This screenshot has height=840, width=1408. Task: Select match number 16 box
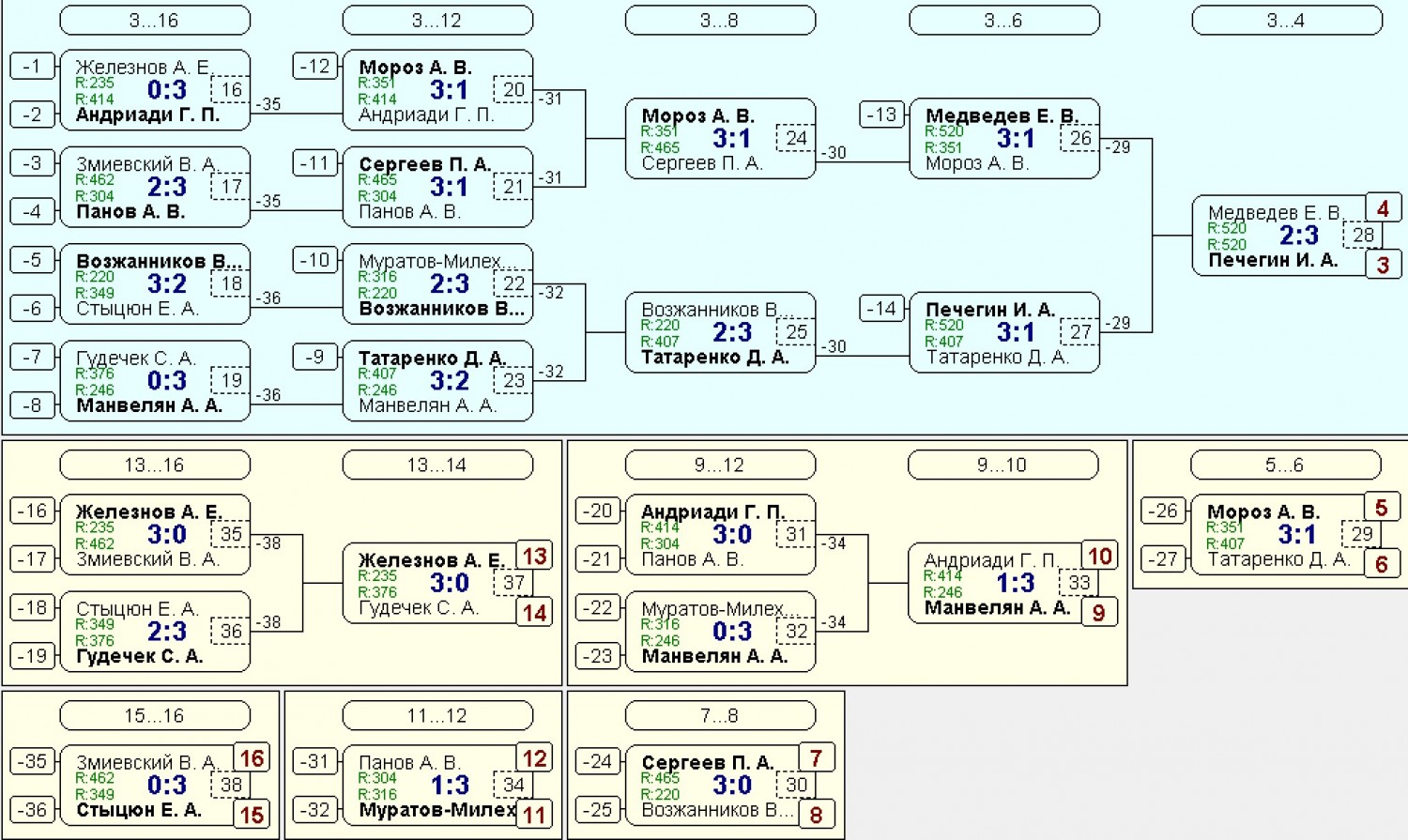231,90
